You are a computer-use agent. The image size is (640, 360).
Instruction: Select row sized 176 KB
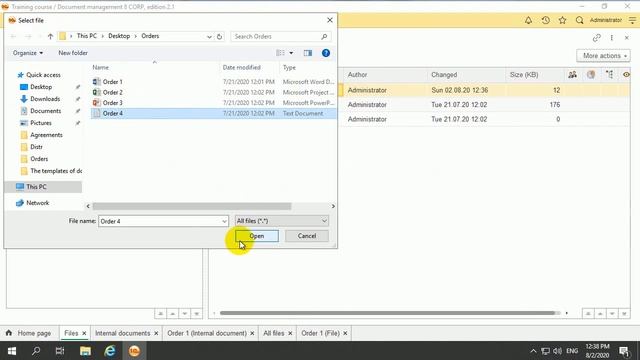(484, 105)
